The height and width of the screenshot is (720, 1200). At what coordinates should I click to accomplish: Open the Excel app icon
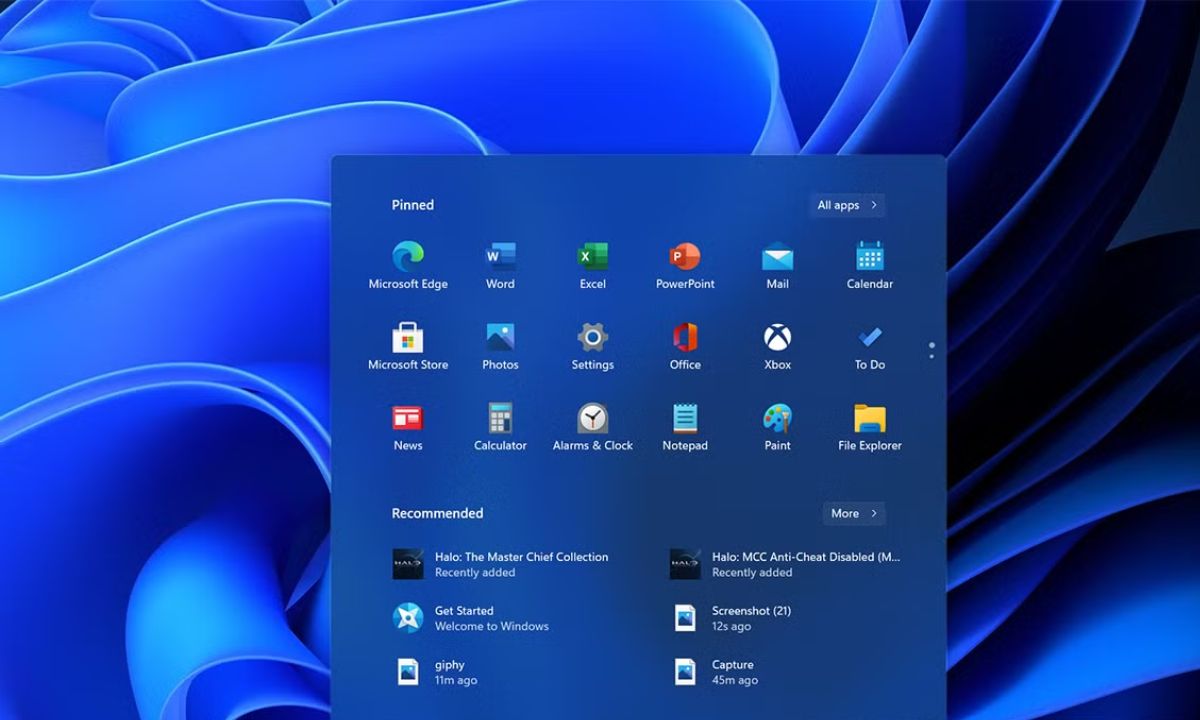(x=593, y=265)
